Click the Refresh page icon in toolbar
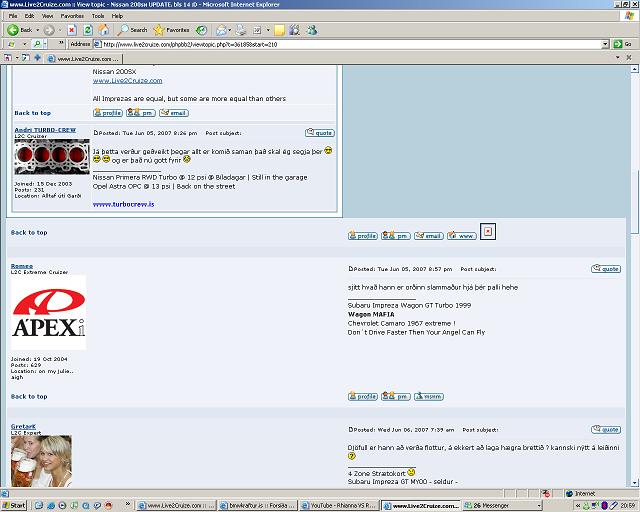 click(x=88, y=30)
